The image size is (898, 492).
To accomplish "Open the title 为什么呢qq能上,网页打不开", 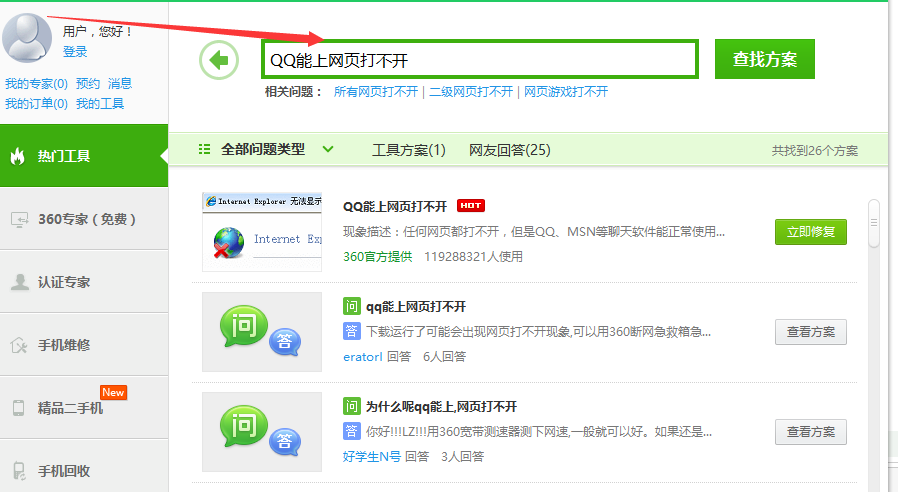I will 442,407.
